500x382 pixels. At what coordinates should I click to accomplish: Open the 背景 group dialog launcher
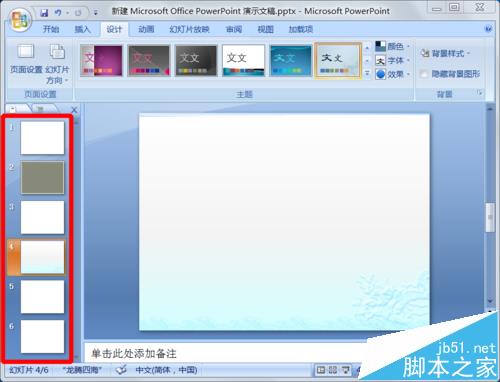pos(480,93)
